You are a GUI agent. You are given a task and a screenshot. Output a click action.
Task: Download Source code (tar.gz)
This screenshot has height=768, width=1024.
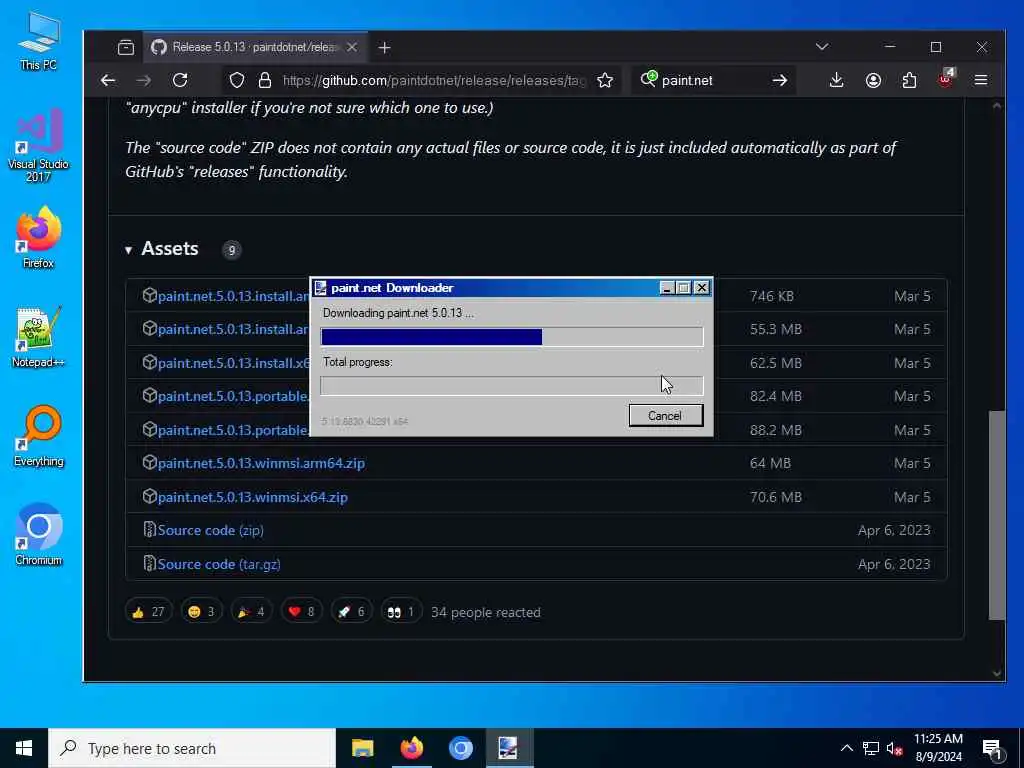[219, 564]
